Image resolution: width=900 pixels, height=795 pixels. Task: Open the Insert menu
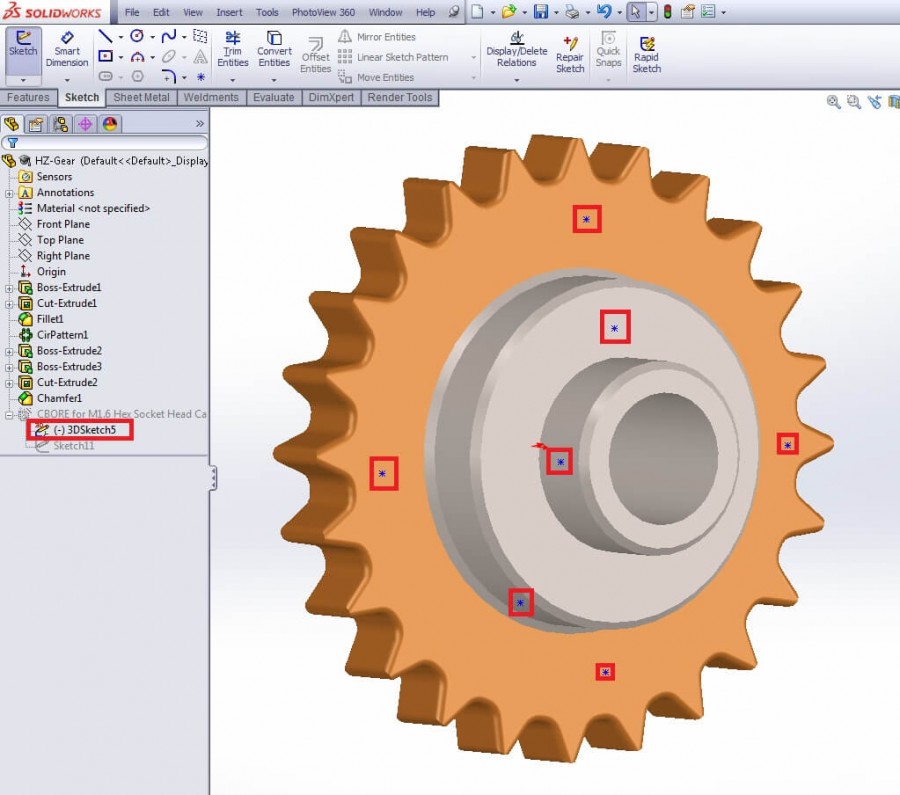(x=229, y=12)
